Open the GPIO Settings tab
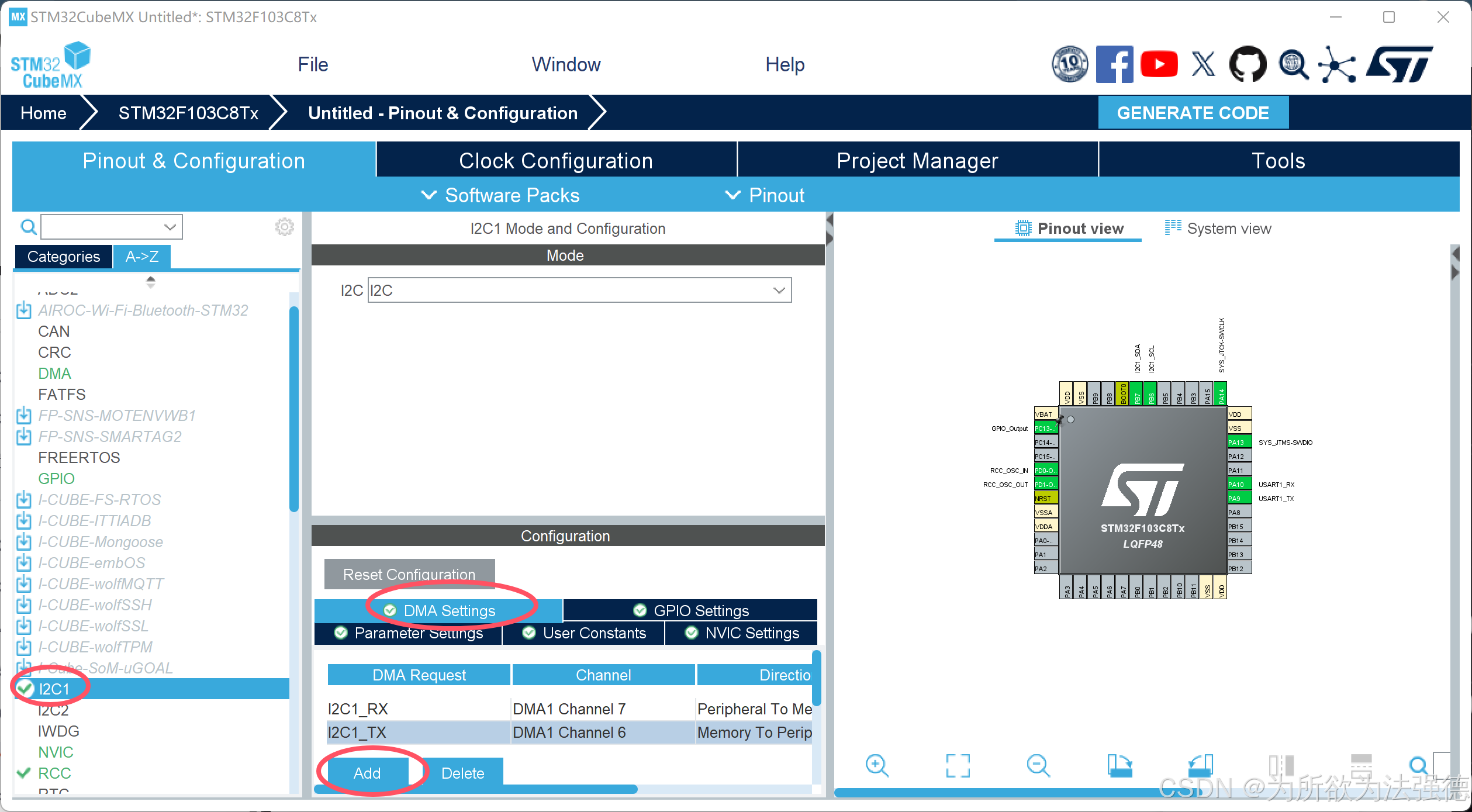This screenshot has width=1472, height=812. pyautogui.click(x=690, y=610)
